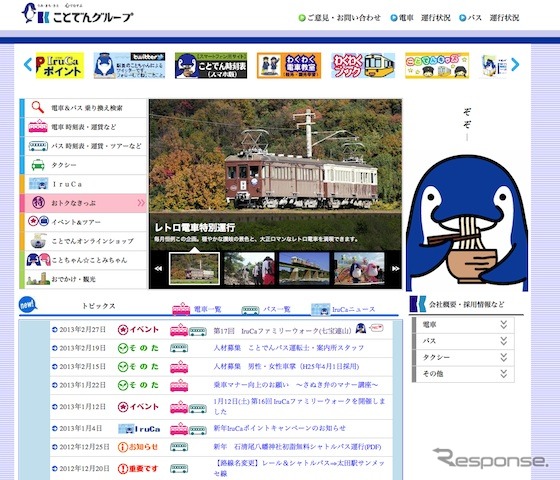
Task: Open 石清尾八幡神社 シャトルバス PDF link
Action: pyautogui.click(x=297, y=447)
